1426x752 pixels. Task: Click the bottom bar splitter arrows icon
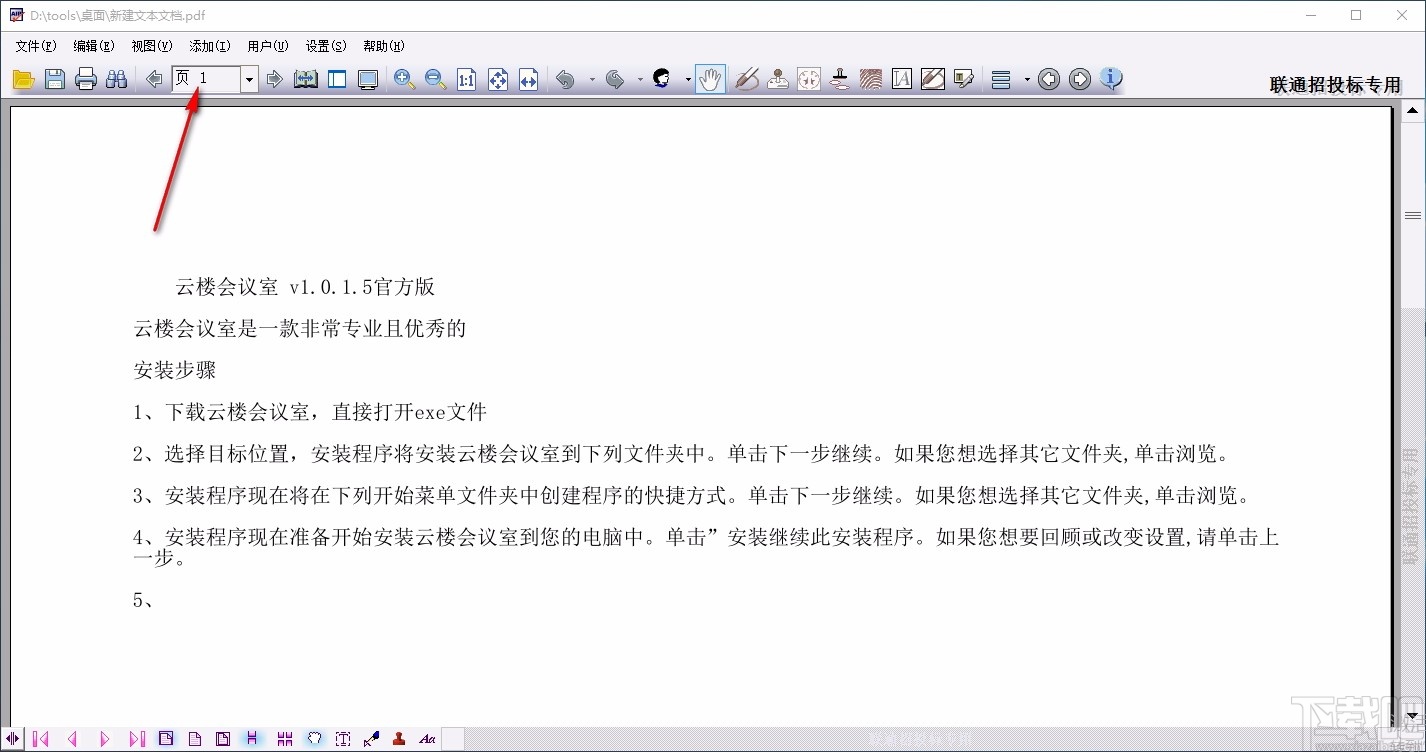[x=12, y=739]
